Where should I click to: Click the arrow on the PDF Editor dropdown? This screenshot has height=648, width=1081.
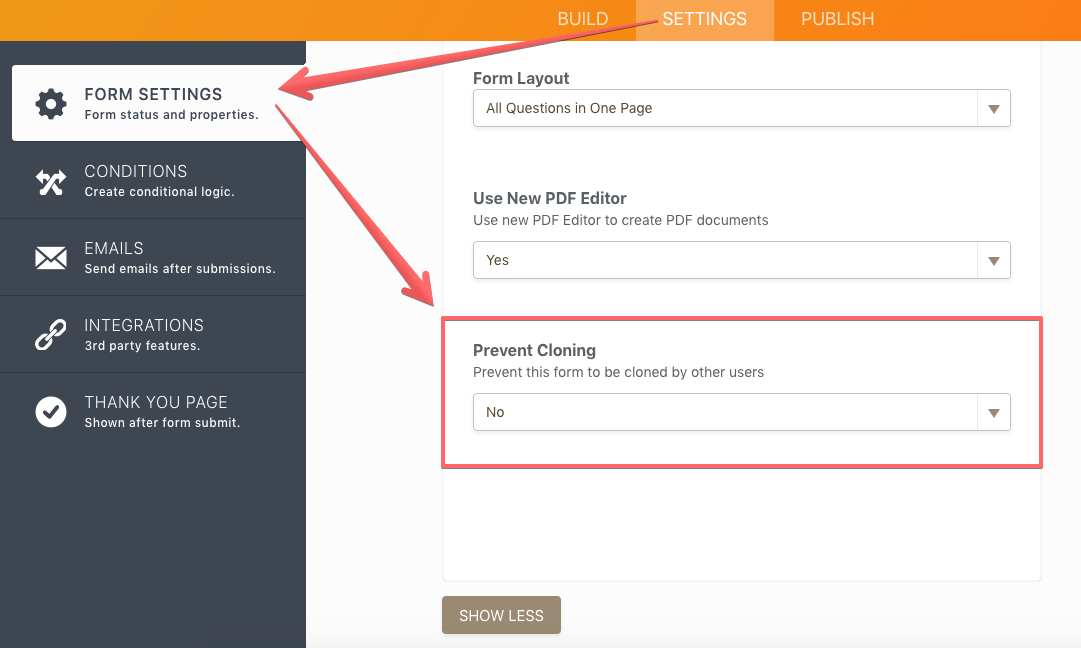pos(993,260)
